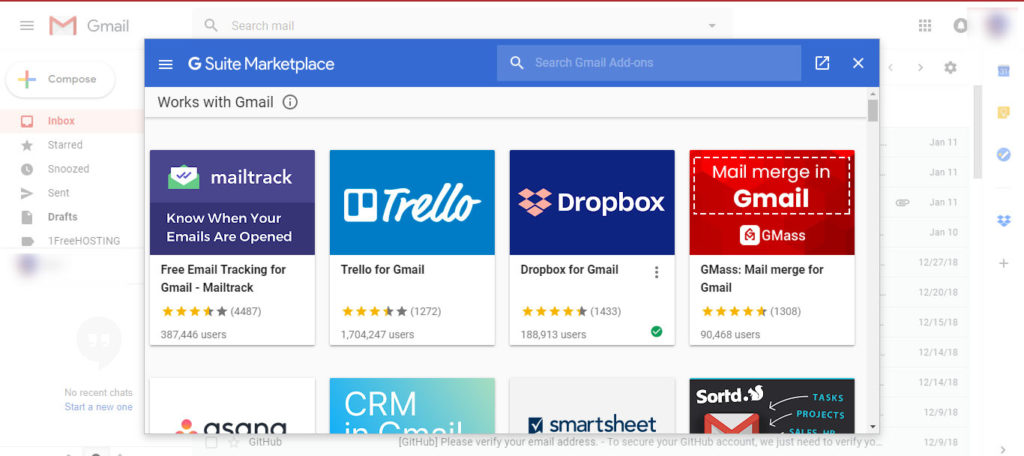This screenshot has width=1024, height=456.
Task: Open the Asana add-on card
Action: click(x=232, y=405)
